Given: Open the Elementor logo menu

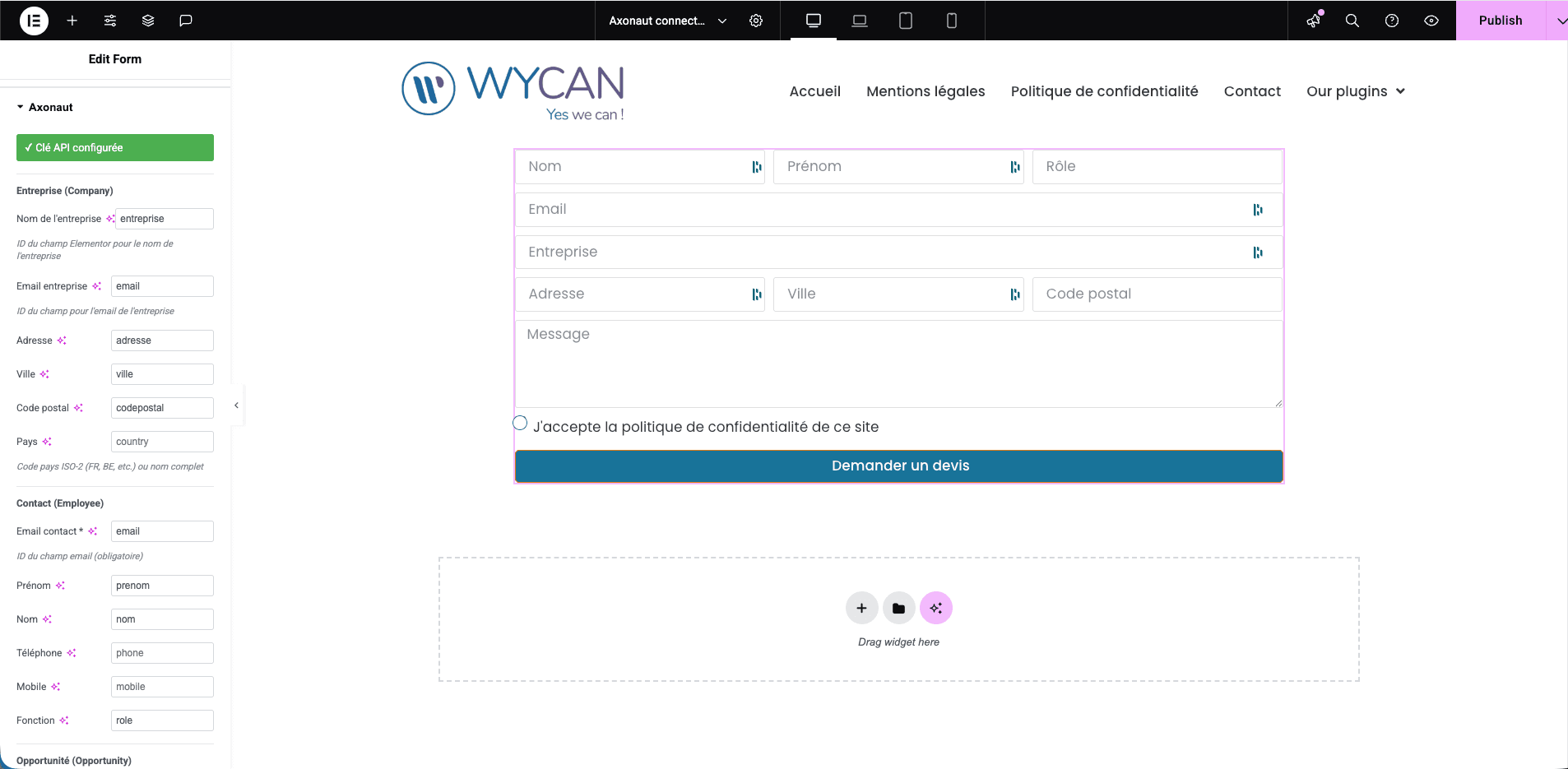Looking at the screenshot, I should pyautogui.click(x=34, y=21).
